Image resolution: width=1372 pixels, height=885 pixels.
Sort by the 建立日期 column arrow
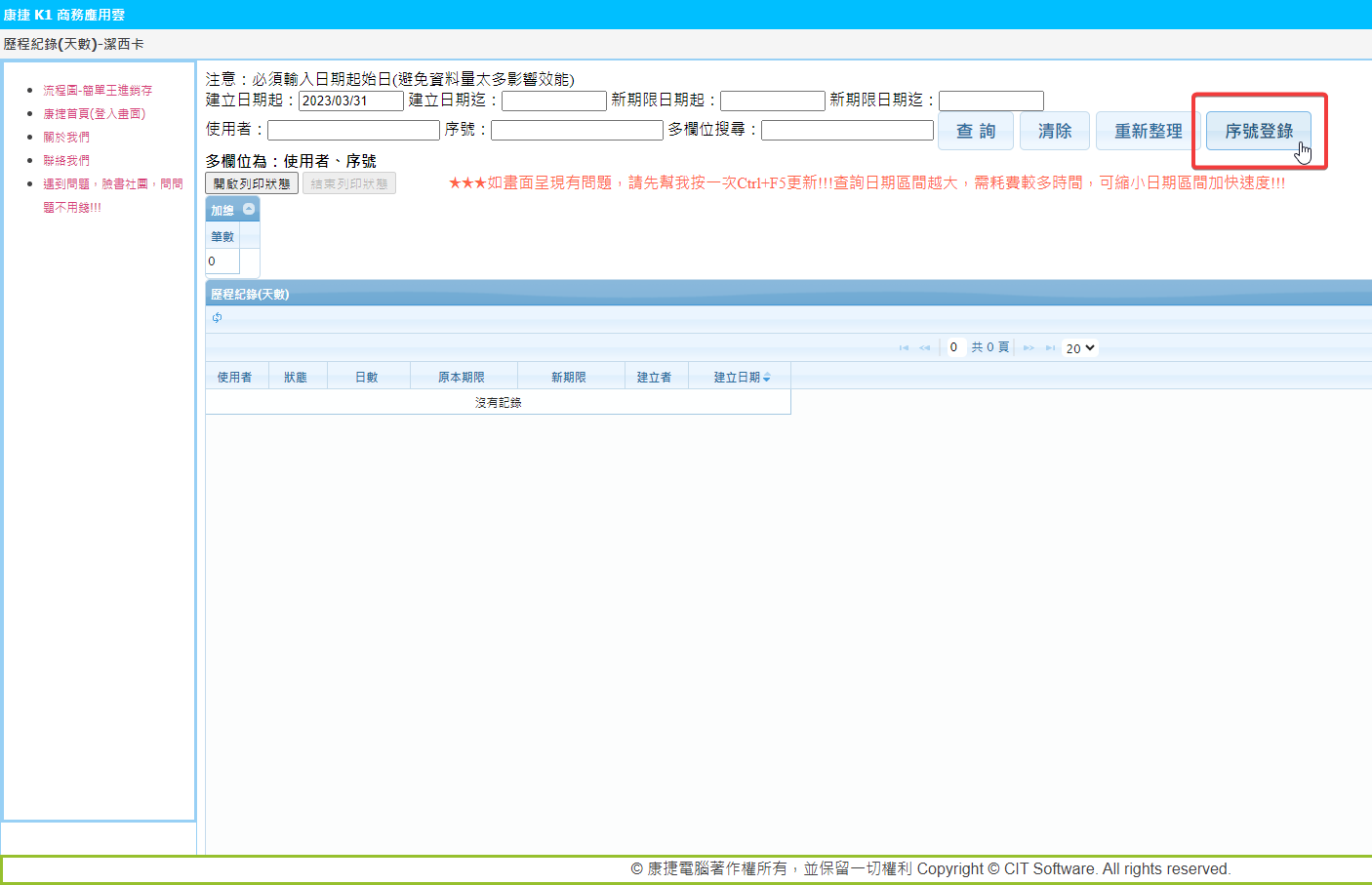click(x=766, y=378)
